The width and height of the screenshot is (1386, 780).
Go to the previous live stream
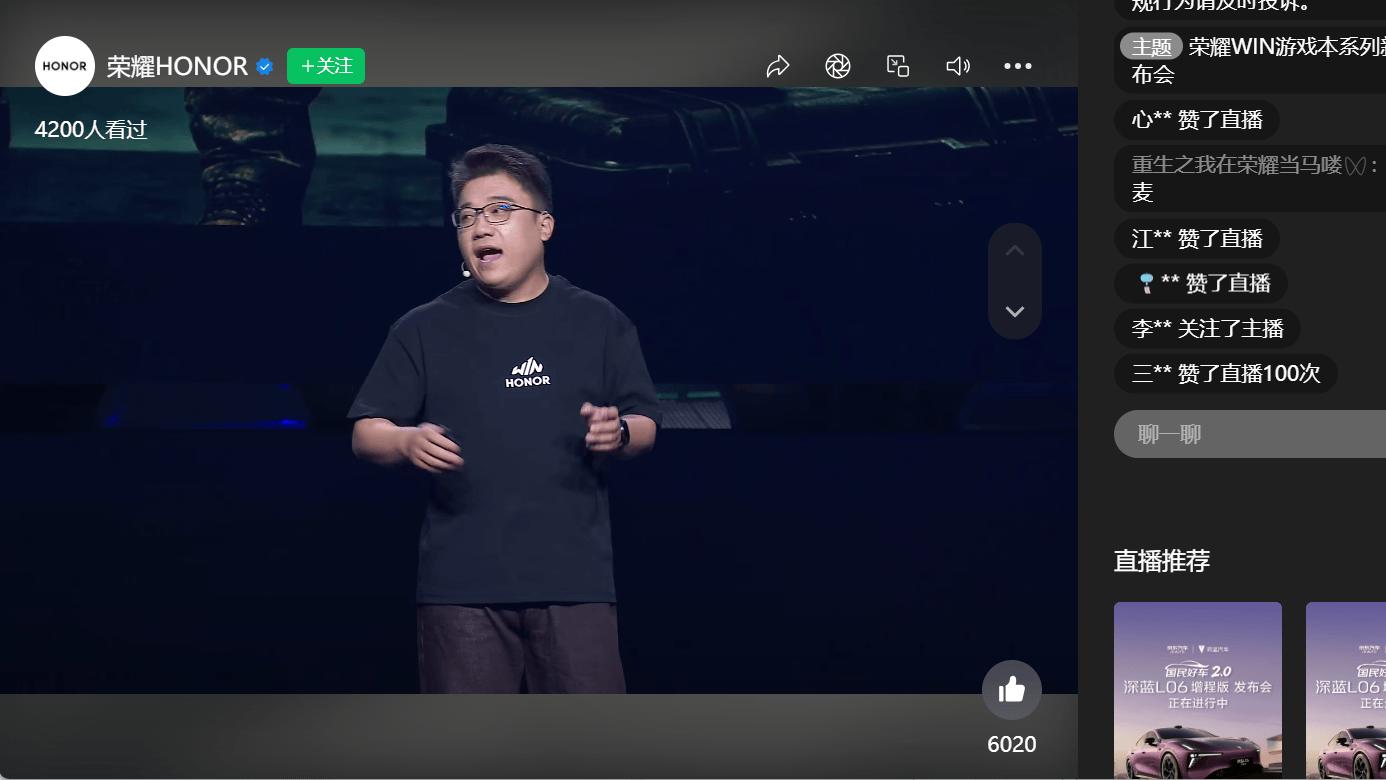[x=1015, y=251]
